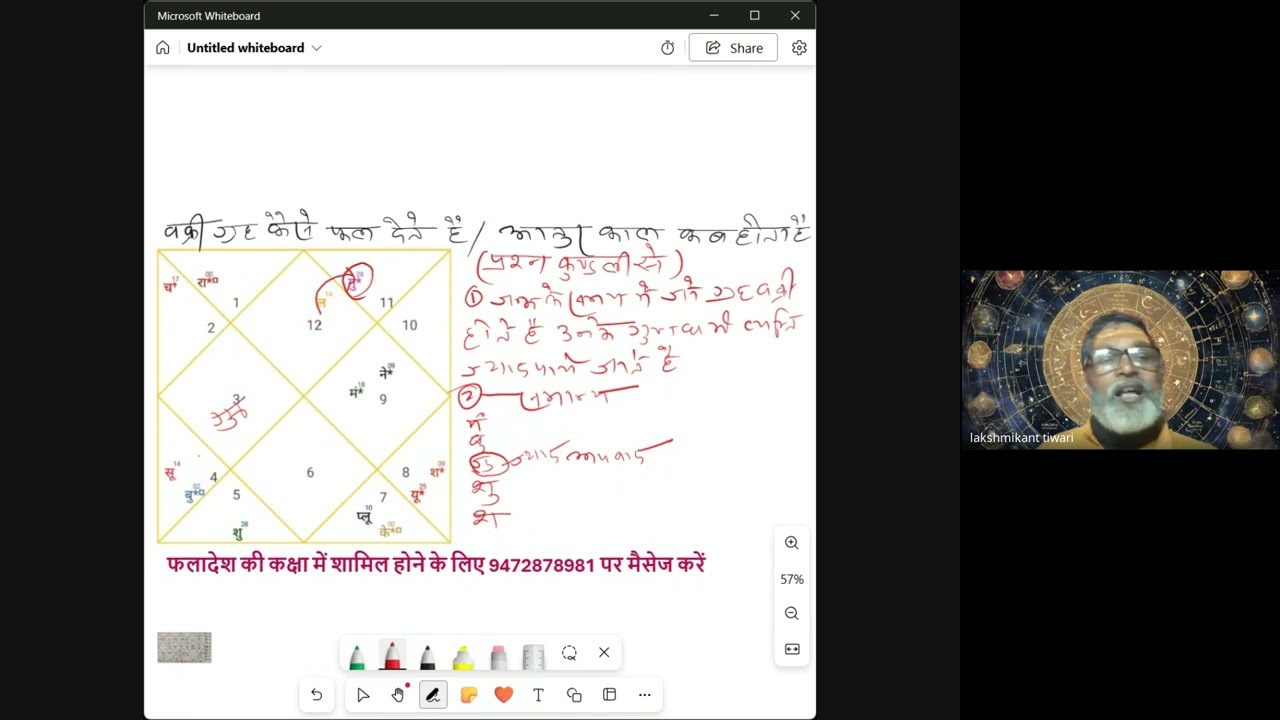
Task: Select the small pasted image thumbnail
Action: click(x=184, y=647)
